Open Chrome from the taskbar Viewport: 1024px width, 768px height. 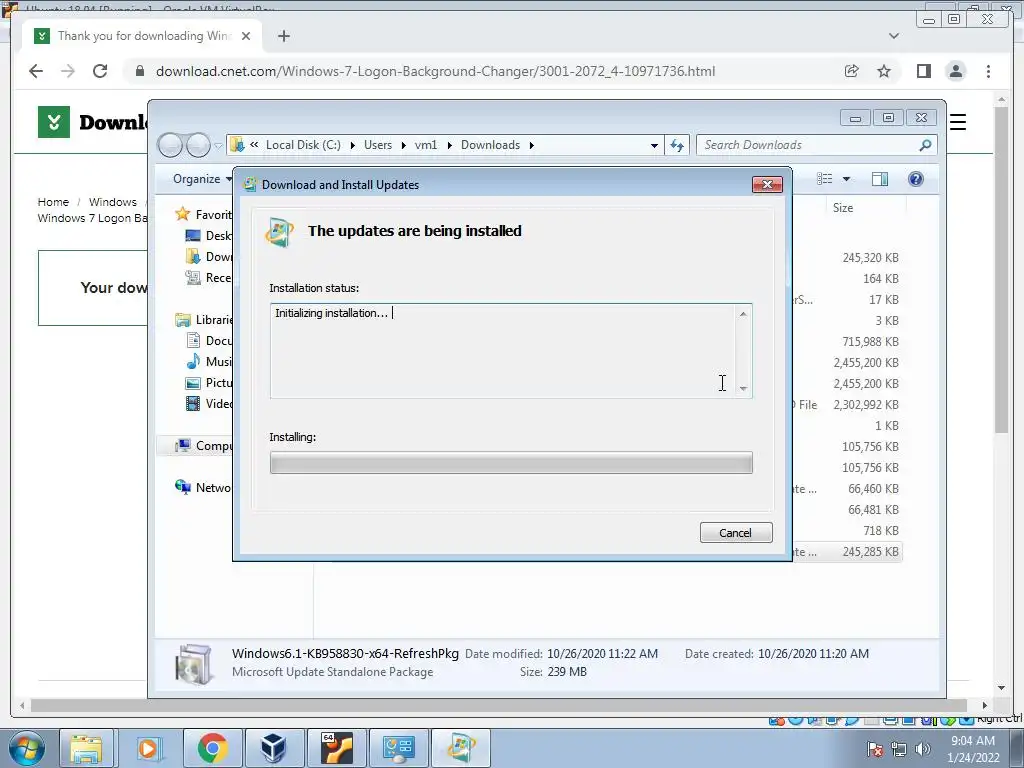212,748
